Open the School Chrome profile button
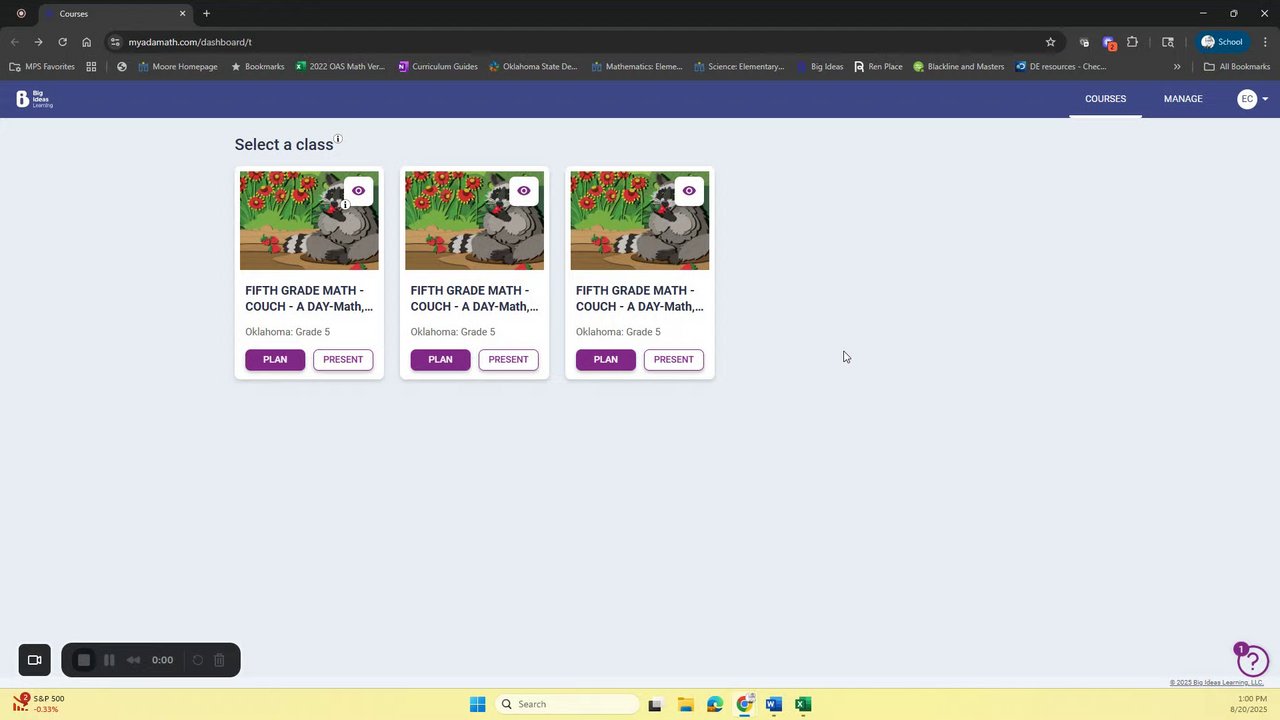1280x720 pixels. [x=1222, y=42]
